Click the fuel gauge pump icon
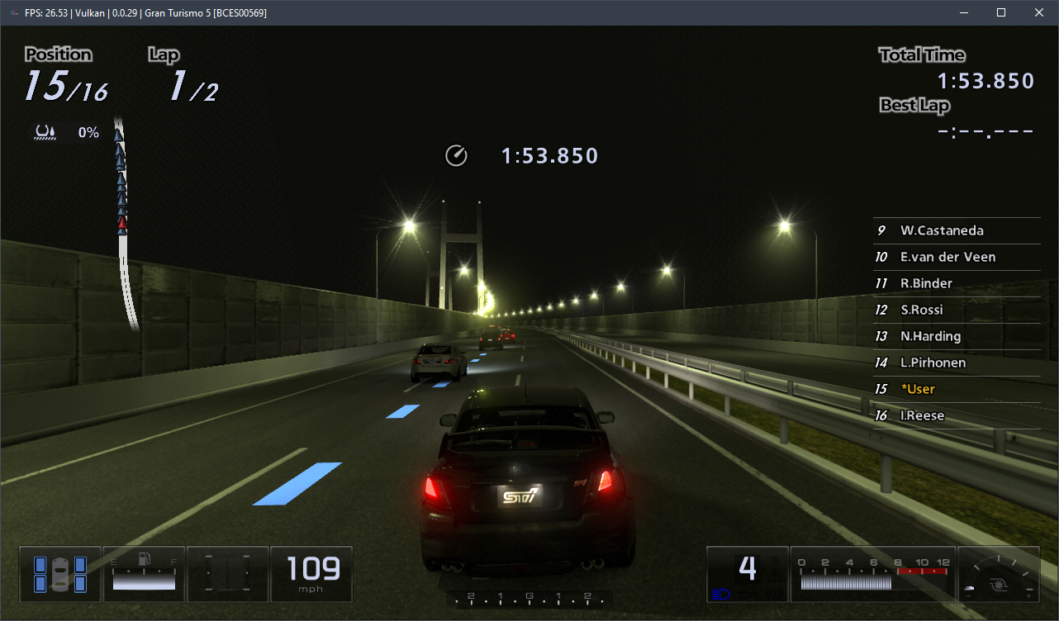Screen dimensions: 1059x621 (x=143, y=561)
